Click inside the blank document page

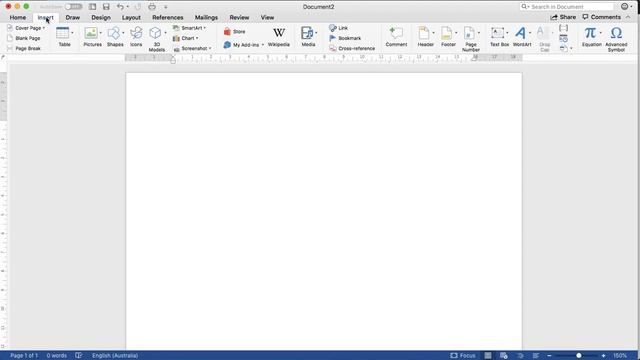pos(324,211)
